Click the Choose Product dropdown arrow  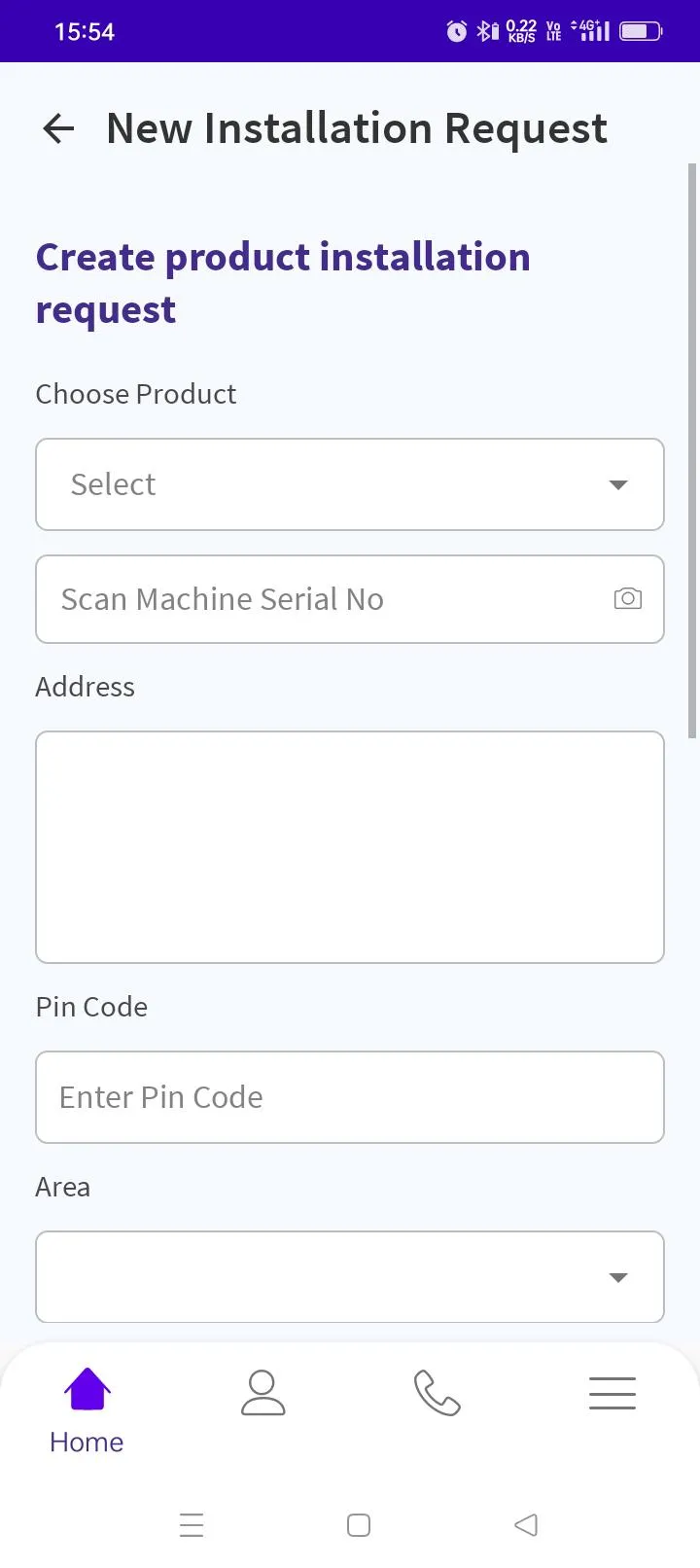point(617,484)
